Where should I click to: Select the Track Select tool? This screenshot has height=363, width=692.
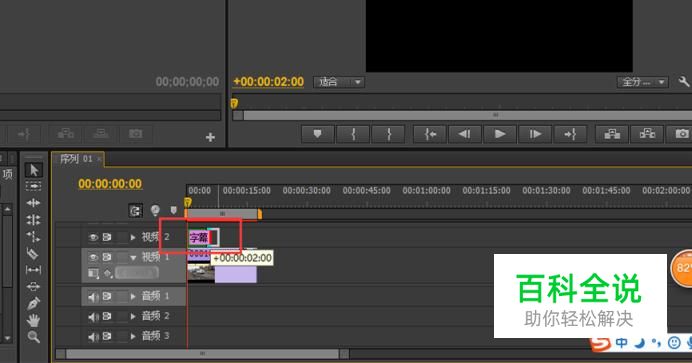[x=34, y=186]
